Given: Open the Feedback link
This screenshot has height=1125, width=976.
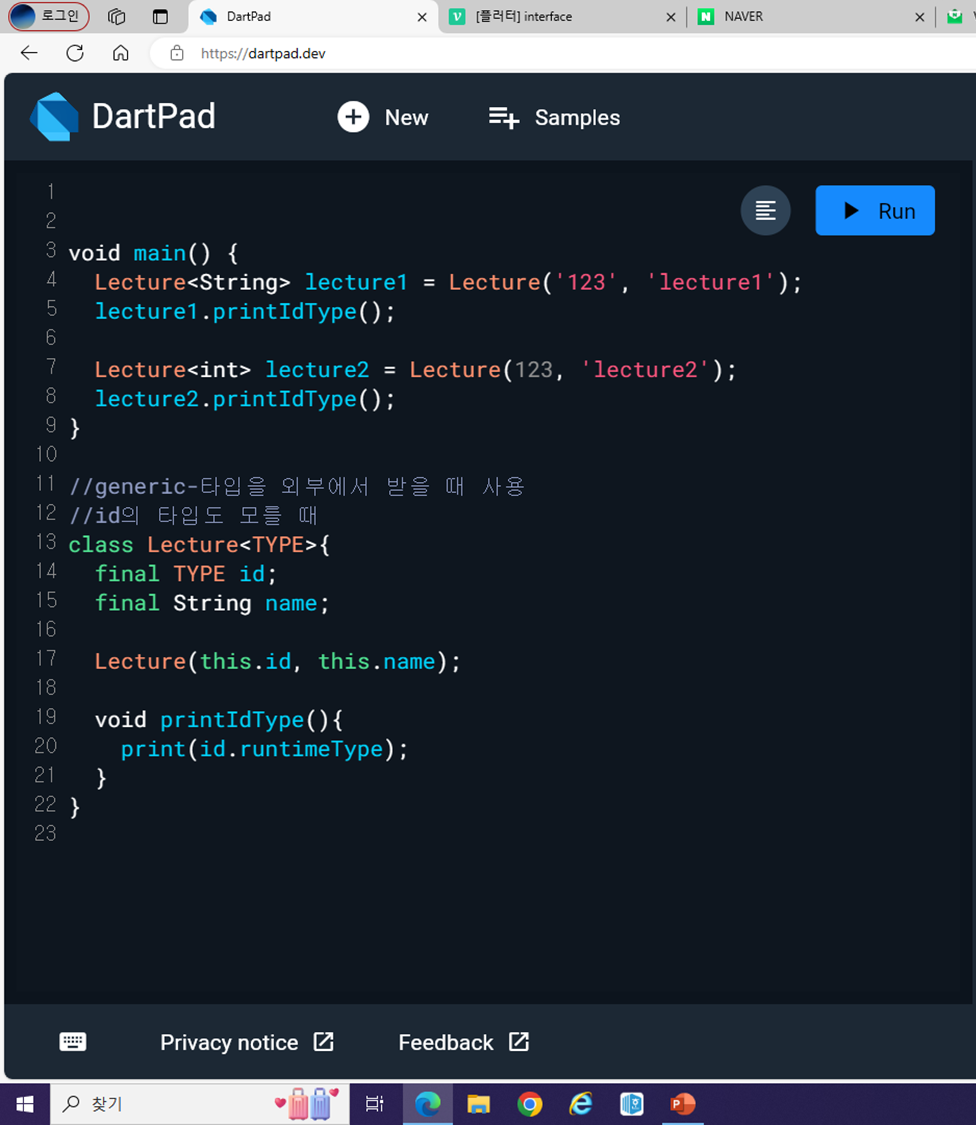Looking at the screenshot, I should pyautogui.click(x=464, y=1042).
